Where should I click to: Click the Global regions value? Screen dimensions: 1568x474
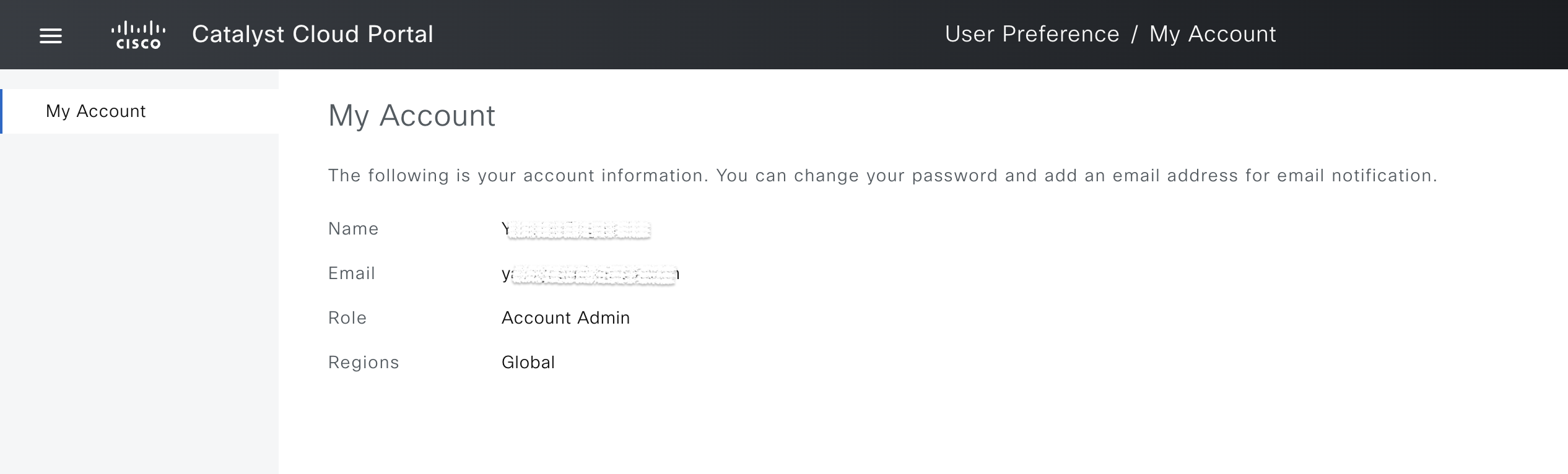528,363
